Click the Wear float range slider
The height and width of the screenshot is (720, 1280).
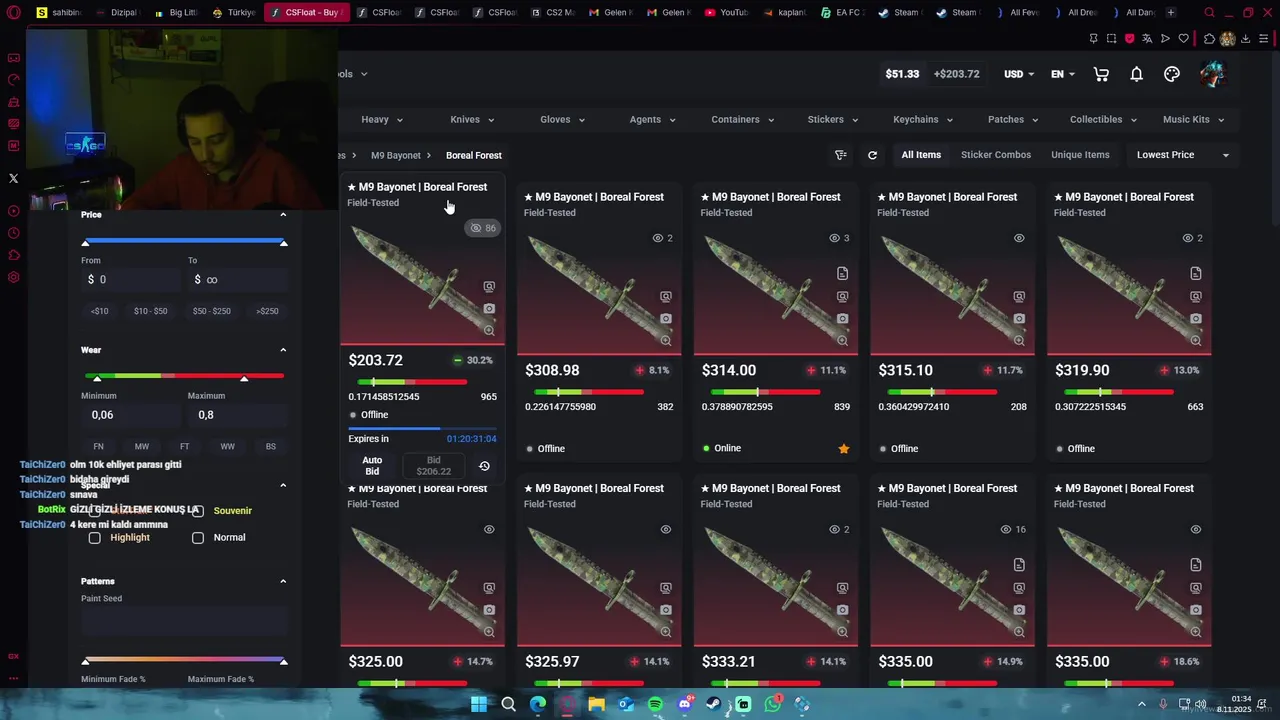pos(184,376)
